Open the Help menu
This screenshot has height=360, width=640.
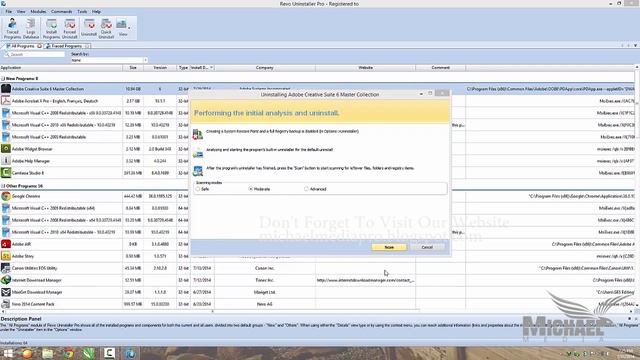96,11
